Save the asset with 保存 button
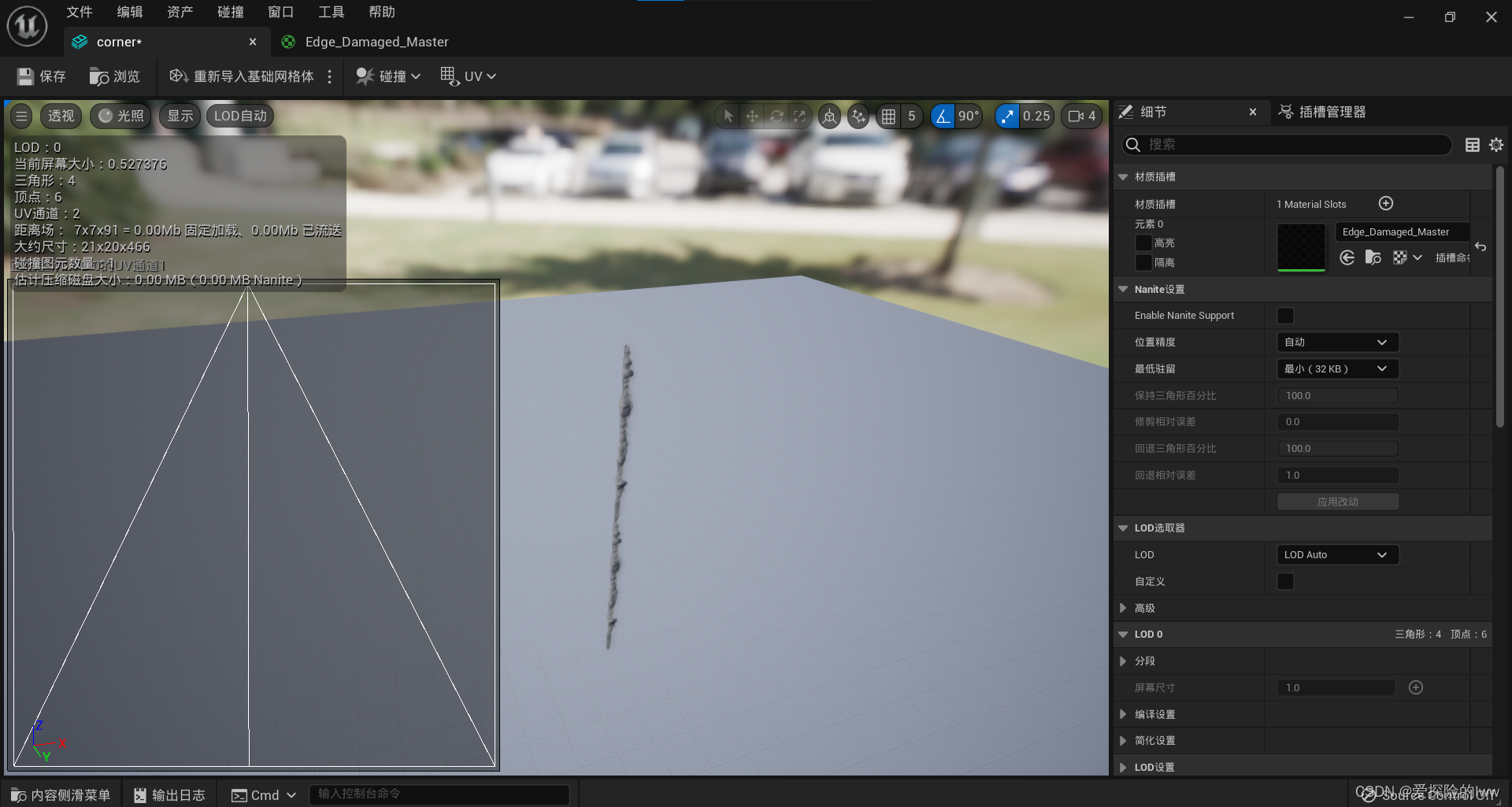1512x807 pixels. point(42,76)
